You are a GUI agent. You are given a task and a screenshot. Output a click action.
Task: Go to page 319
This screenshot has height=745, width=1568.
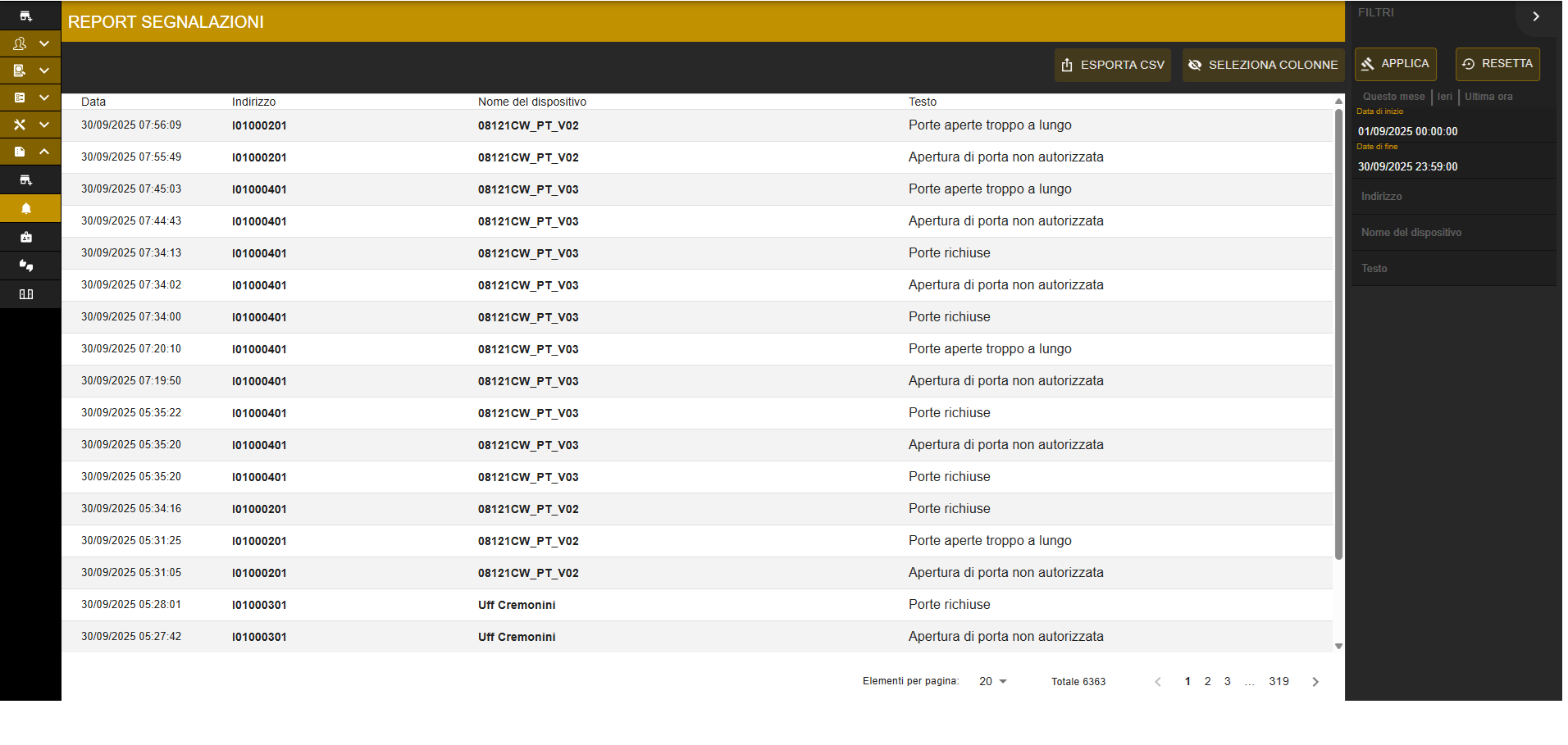(1279, 682)
